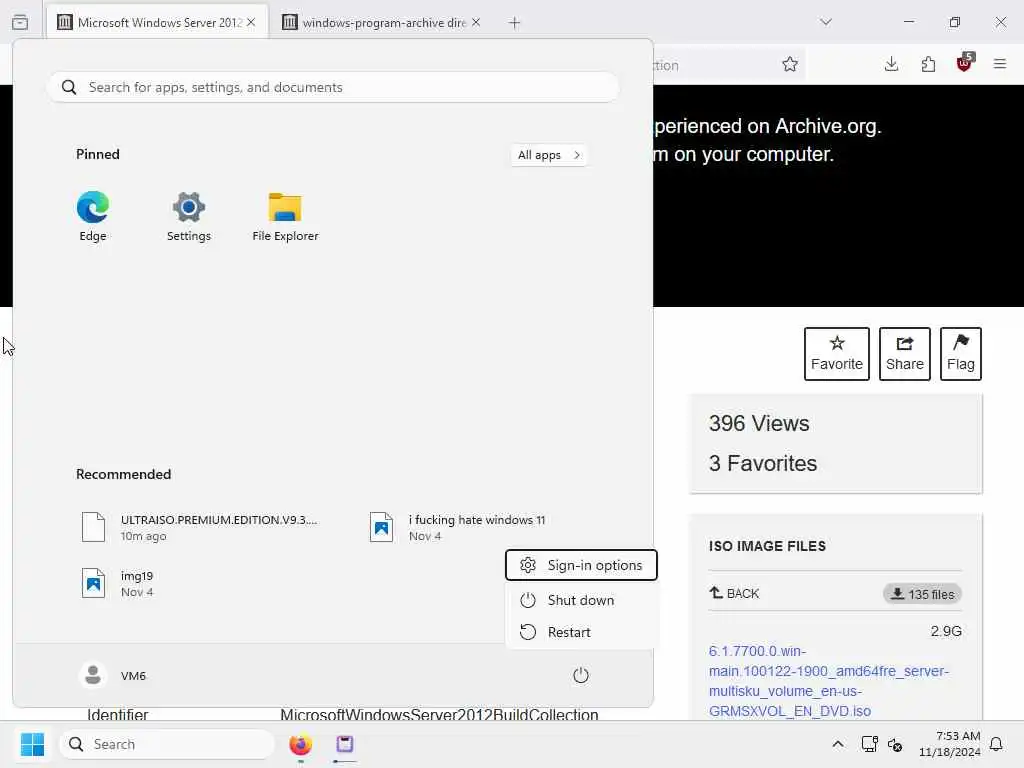Viewport: 1024px width, 768px height.
Task: Click the All apps button
Action: (549, 155)
